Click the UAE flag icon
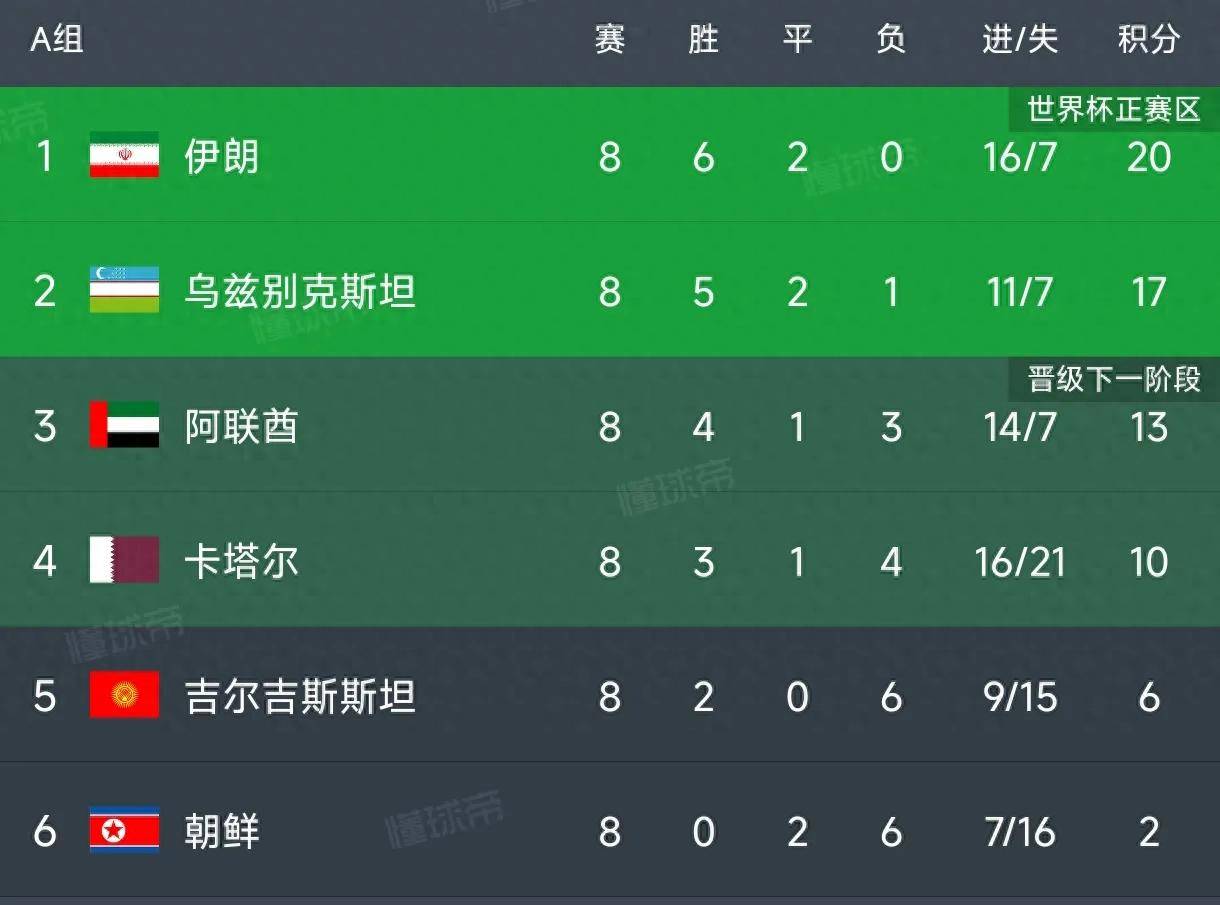The height and width of the screenshot is (905, 1220). (x=124, y=425)
